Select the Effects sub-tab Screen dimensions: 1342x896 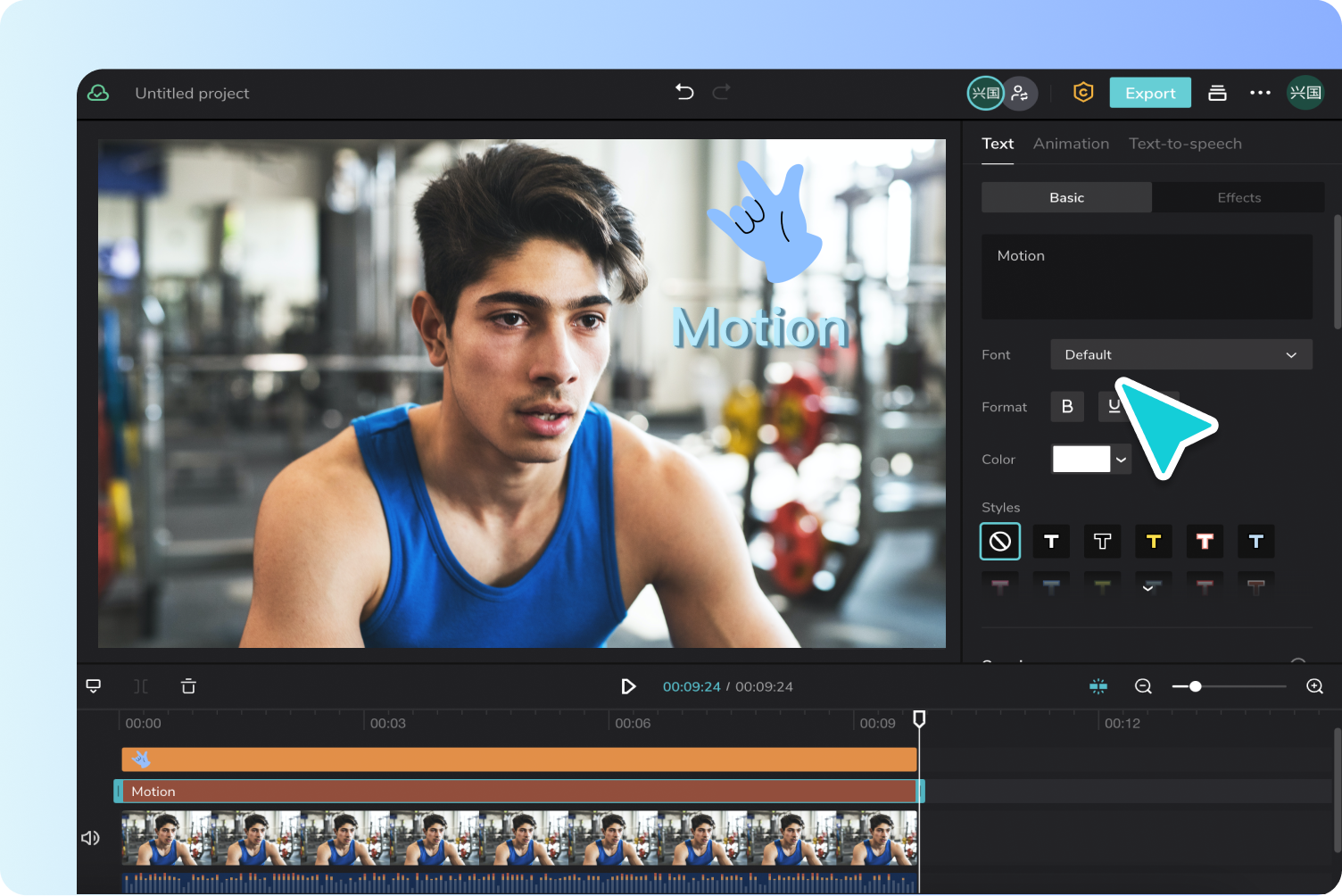[1238, 197]
